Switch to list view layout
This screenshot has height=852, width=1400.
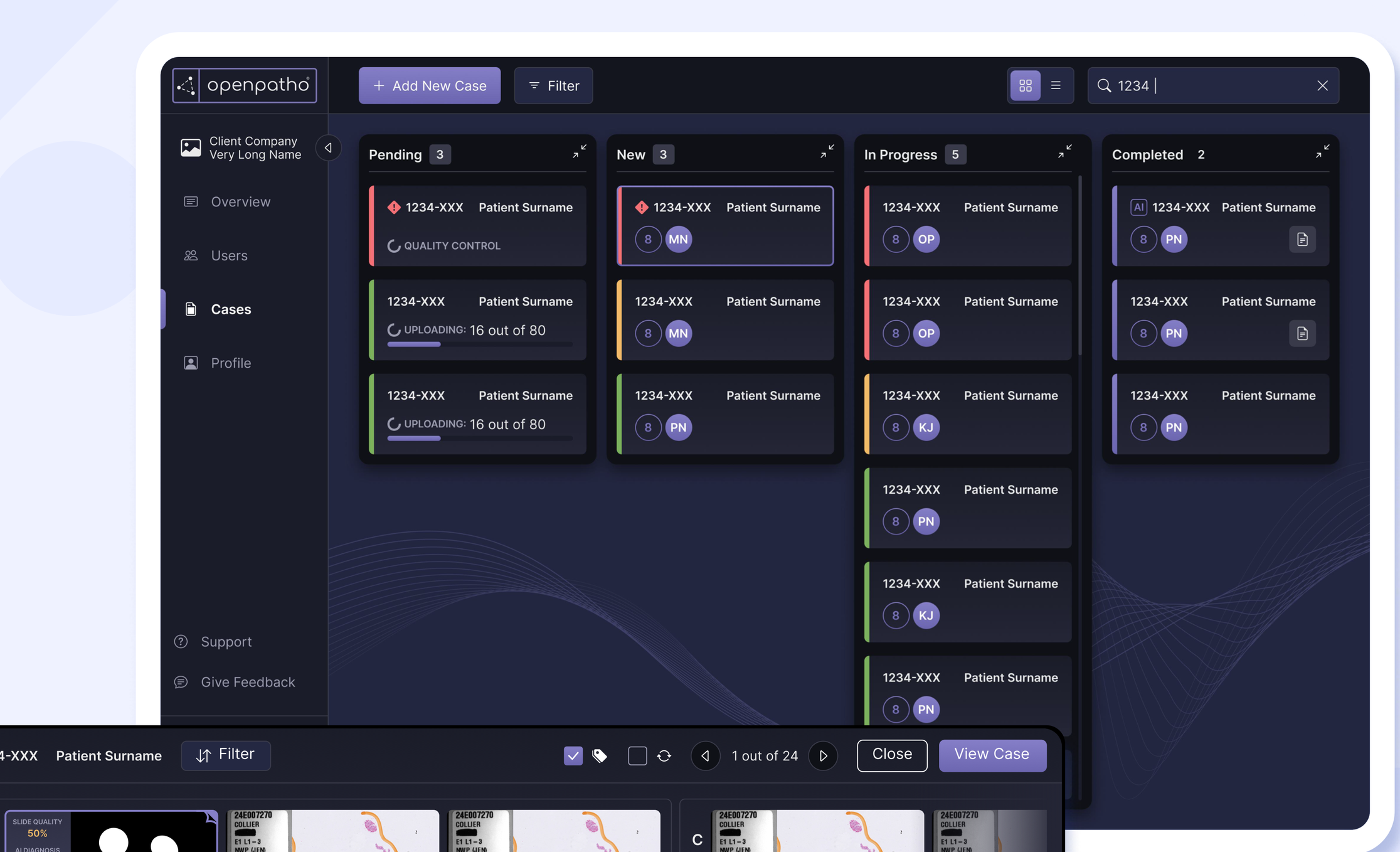point(1056,85)
